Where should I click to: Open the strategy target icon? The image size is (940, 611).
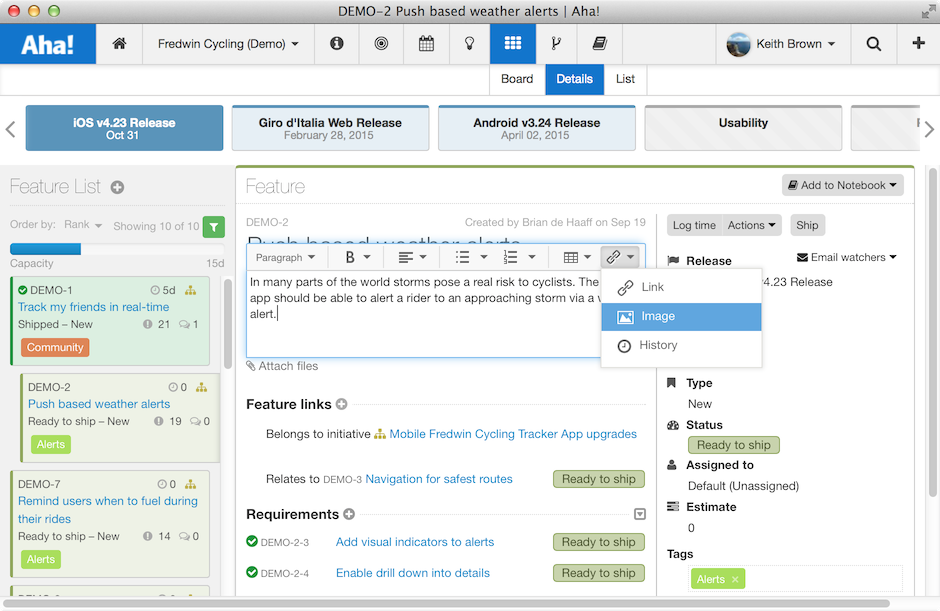(x=381, y=43)
